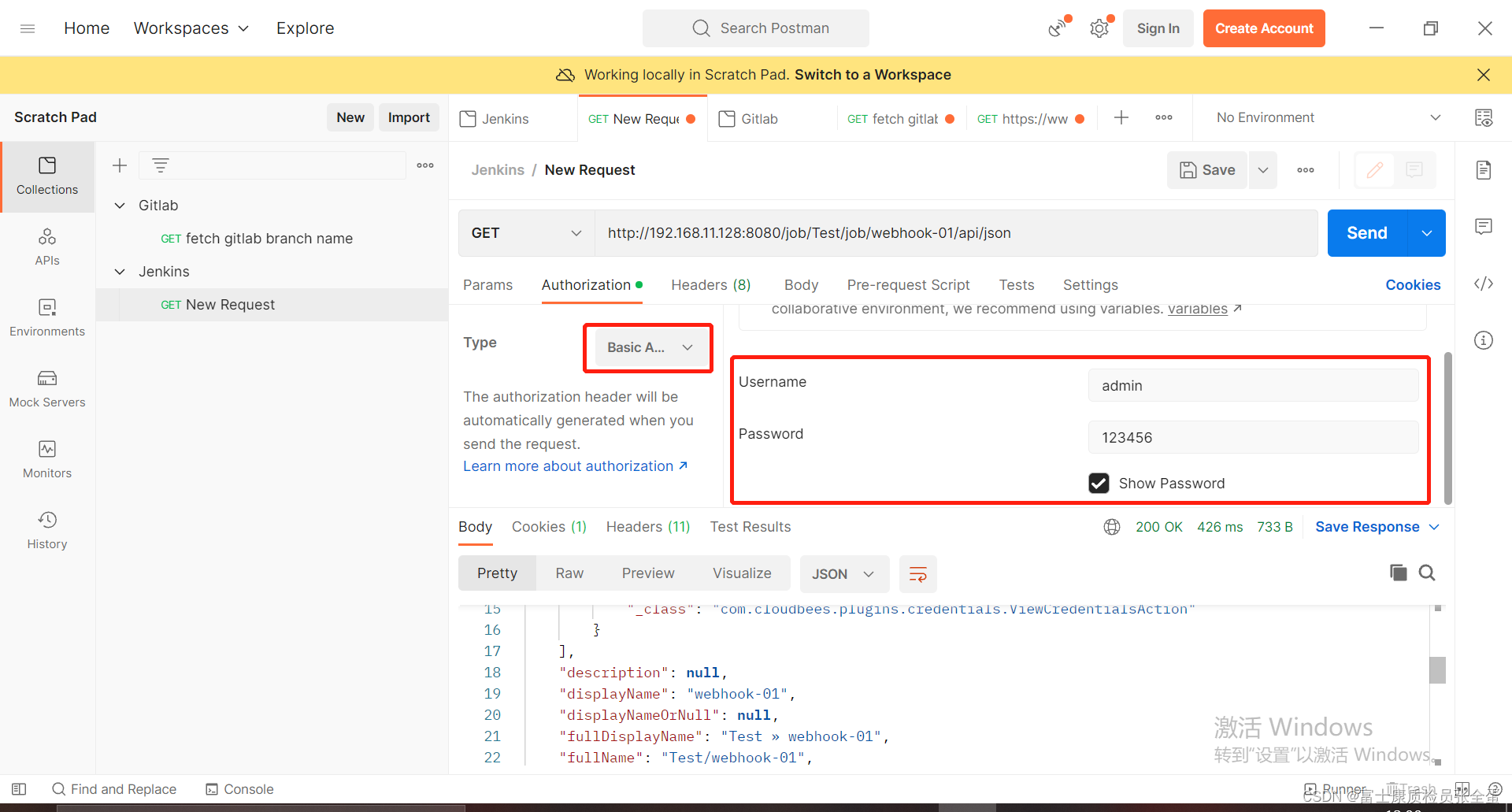Open the tab overflow options menu

[1164, 118]
